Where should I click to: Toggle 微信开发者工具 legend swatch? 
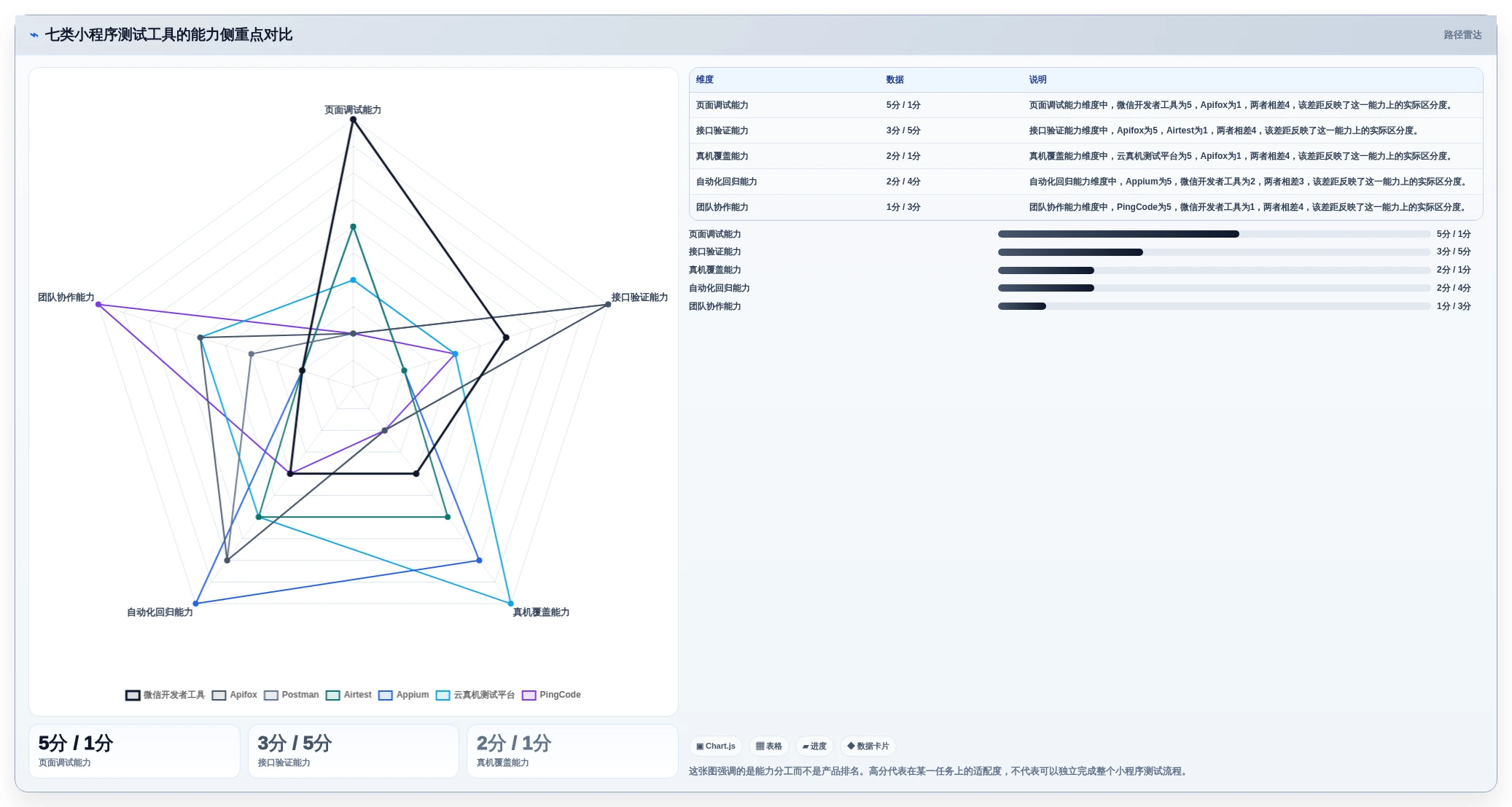tap(133, 695)
